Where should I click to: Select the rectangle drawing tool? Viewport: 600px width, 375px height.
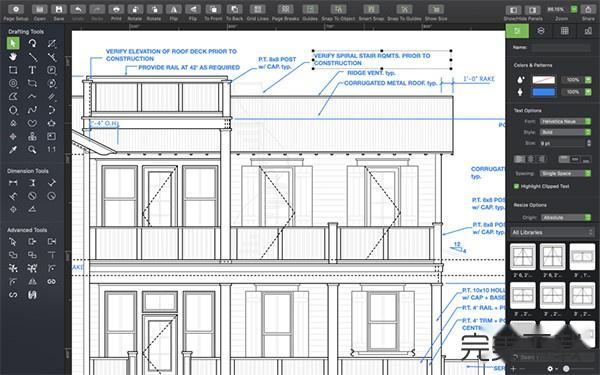(13, 70)
